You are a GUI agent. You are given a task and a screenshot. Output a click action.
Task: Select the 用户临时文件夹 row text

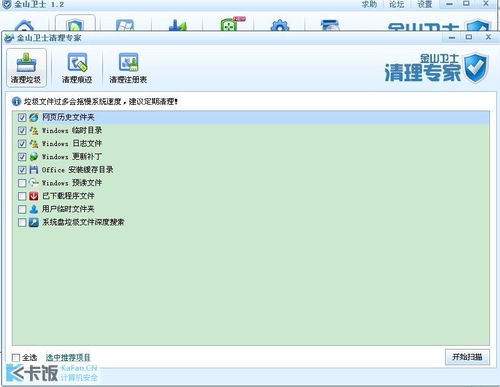(x=68, y=209)
